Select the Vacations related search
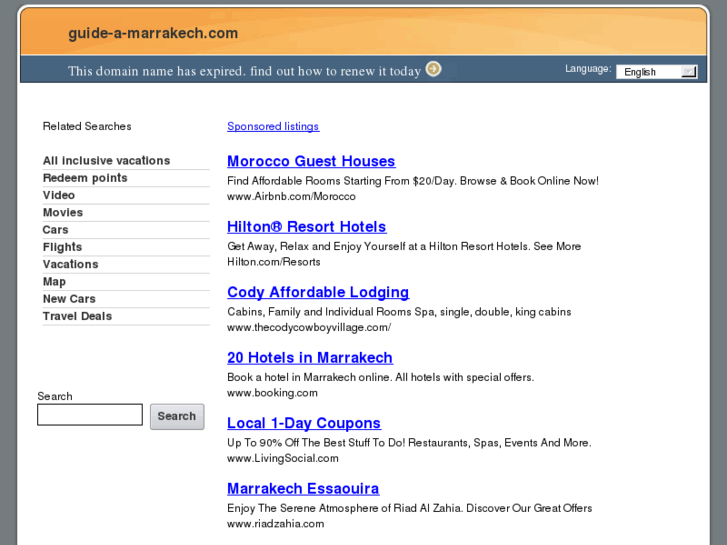This screenshot has width=727, height=545. (70, 264)
